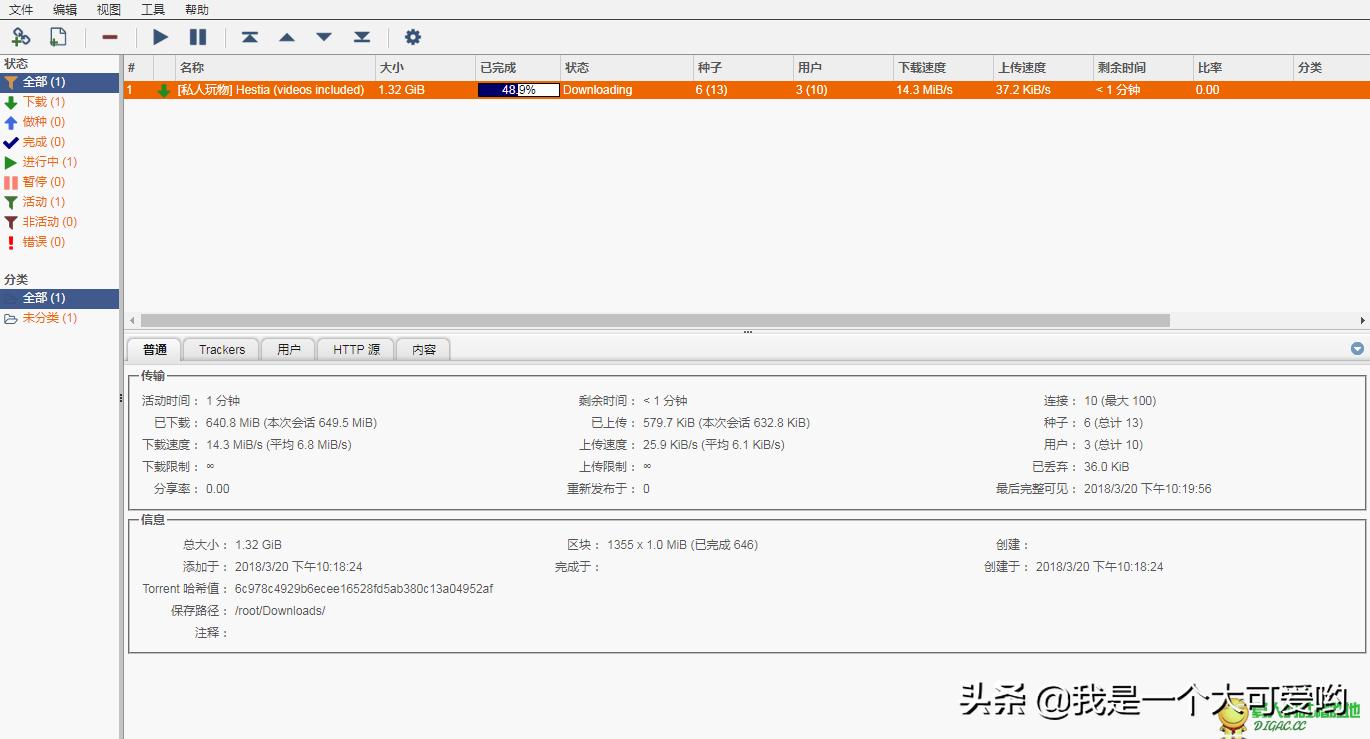
Task: Click the 48.9% download progress bar
Action: 516,89
